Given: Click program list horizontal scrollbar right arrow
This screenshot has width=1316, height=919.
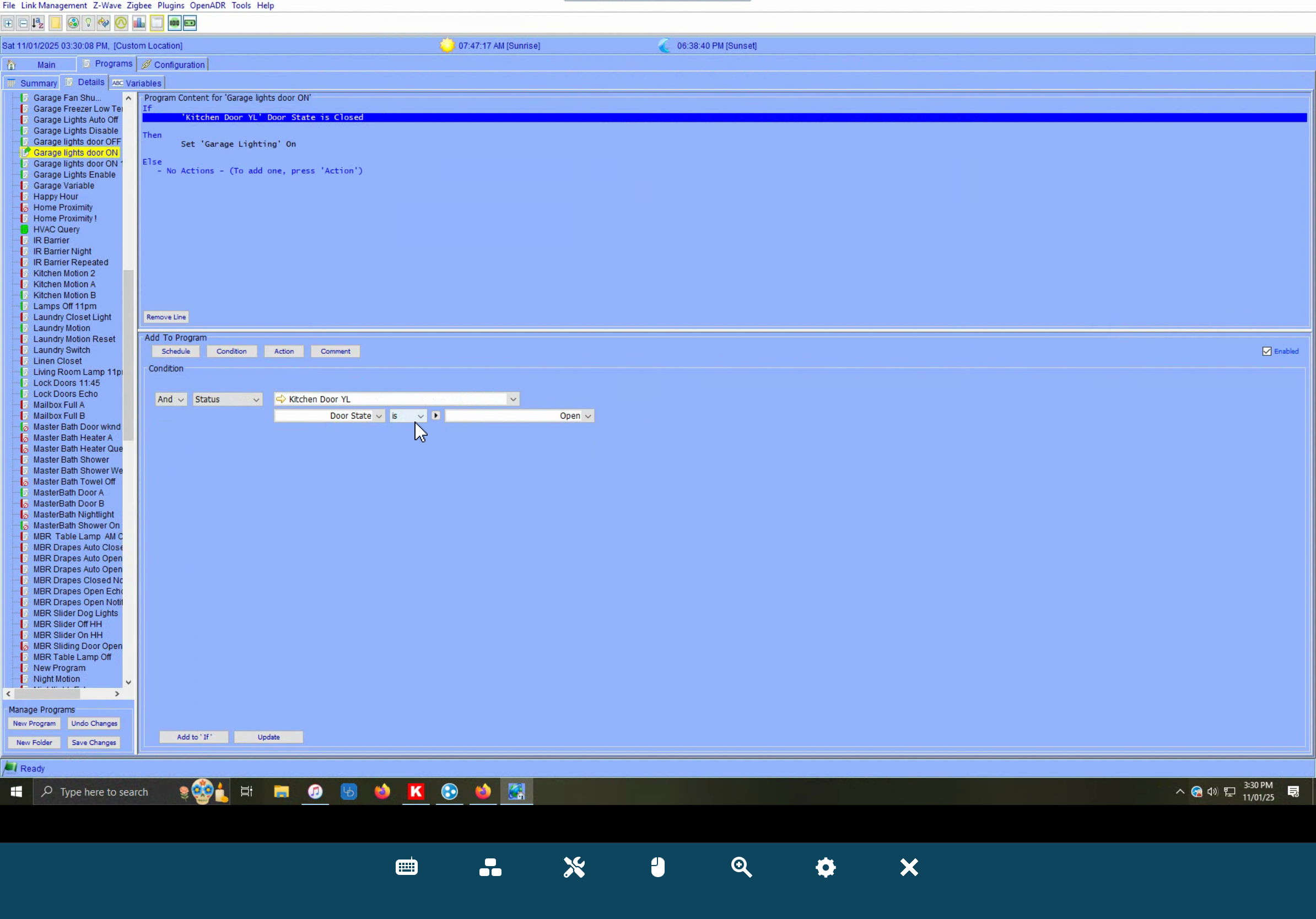Looking at the screenshot, I should pos(117,693).
